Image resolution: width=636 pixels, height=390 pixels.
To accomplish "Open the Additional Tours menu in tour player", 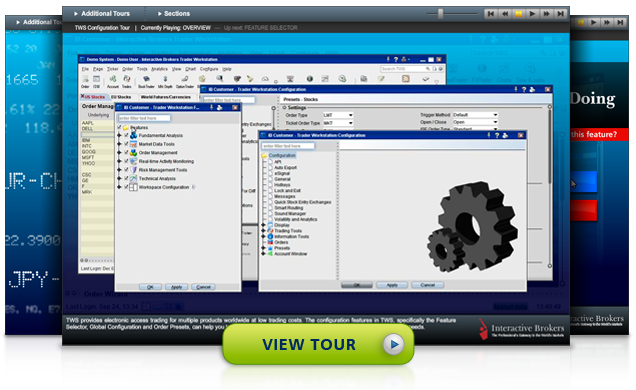I will (102, 14).
